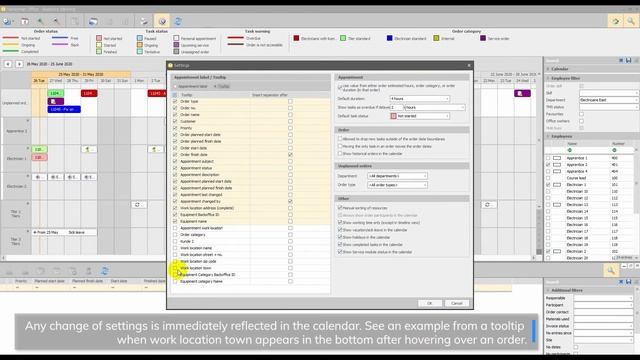Image resolution: width=640 pixels, height=360 pixels.
Task: Toggle separator after Order finish date
Action: (x=290, y=155)
